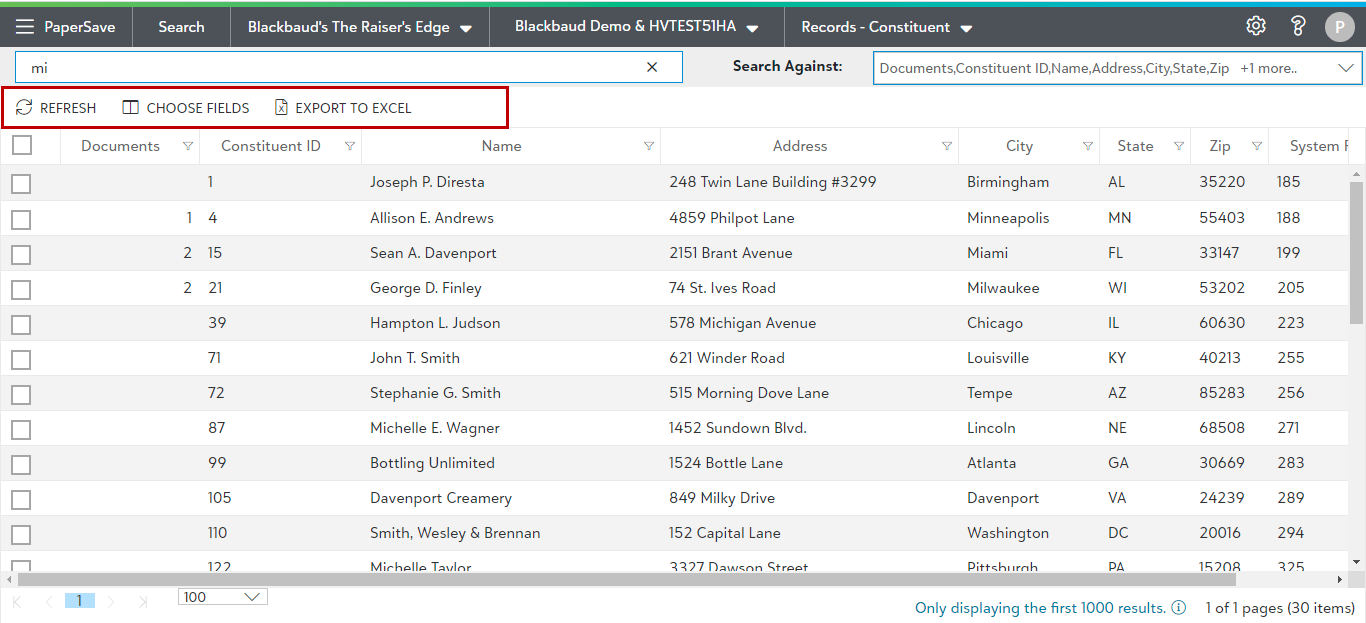The width and height of the screenshot is (1366, 623).
Task: Click the Constituent ID column filter icon
Action: pos(349,146)
